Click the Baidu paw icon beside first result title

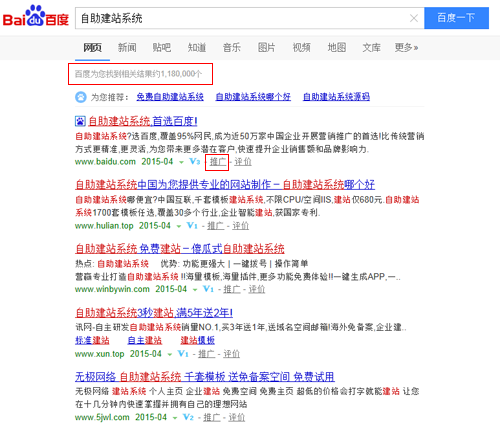[x=80, y=121]
